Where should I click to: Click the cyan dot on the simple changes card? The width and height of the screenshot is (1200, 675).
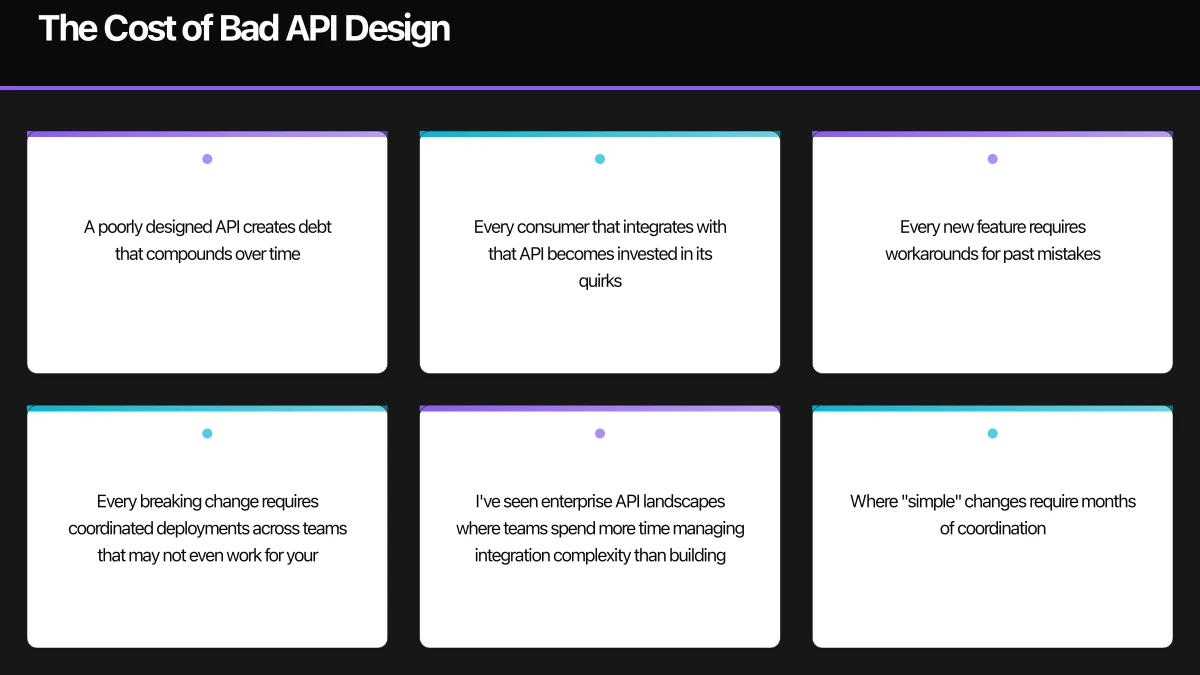tap(992, 433)
